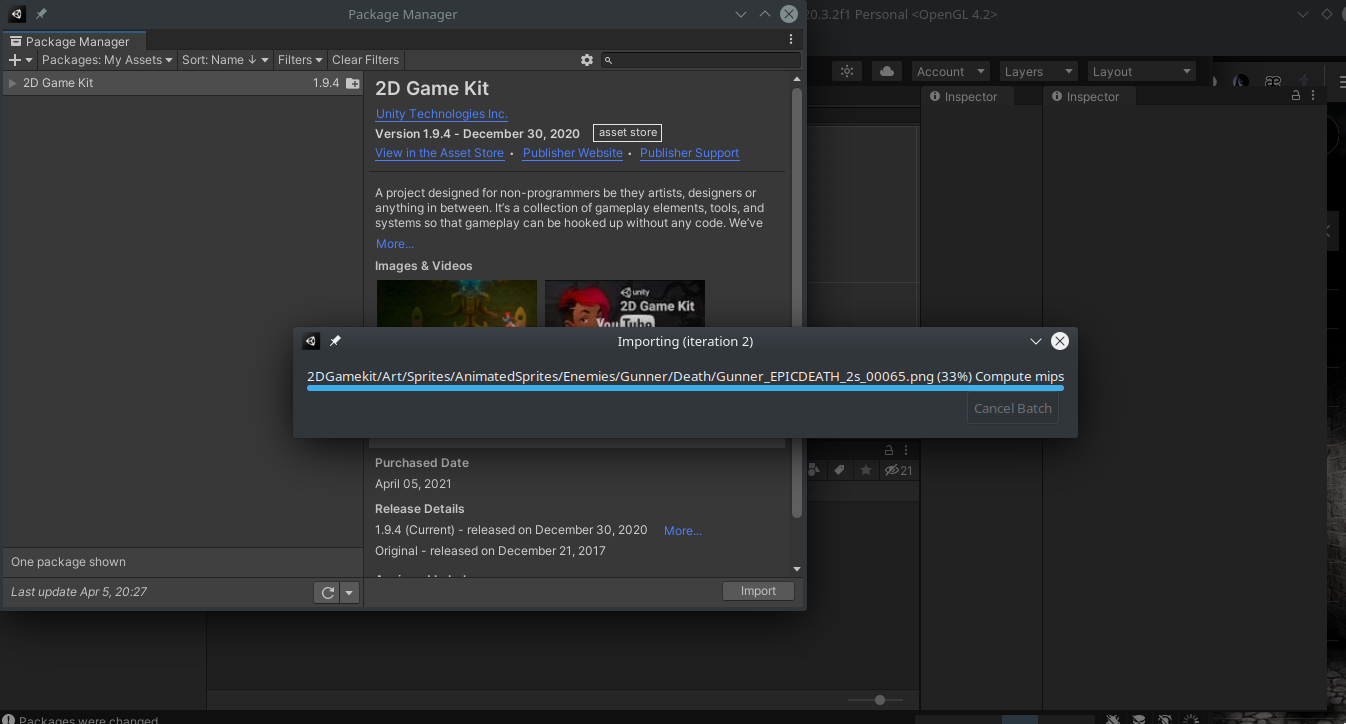Click the favorites star icon in Project panel
The width and height of the screenshot is (1346, 724).
pos(866,470)
